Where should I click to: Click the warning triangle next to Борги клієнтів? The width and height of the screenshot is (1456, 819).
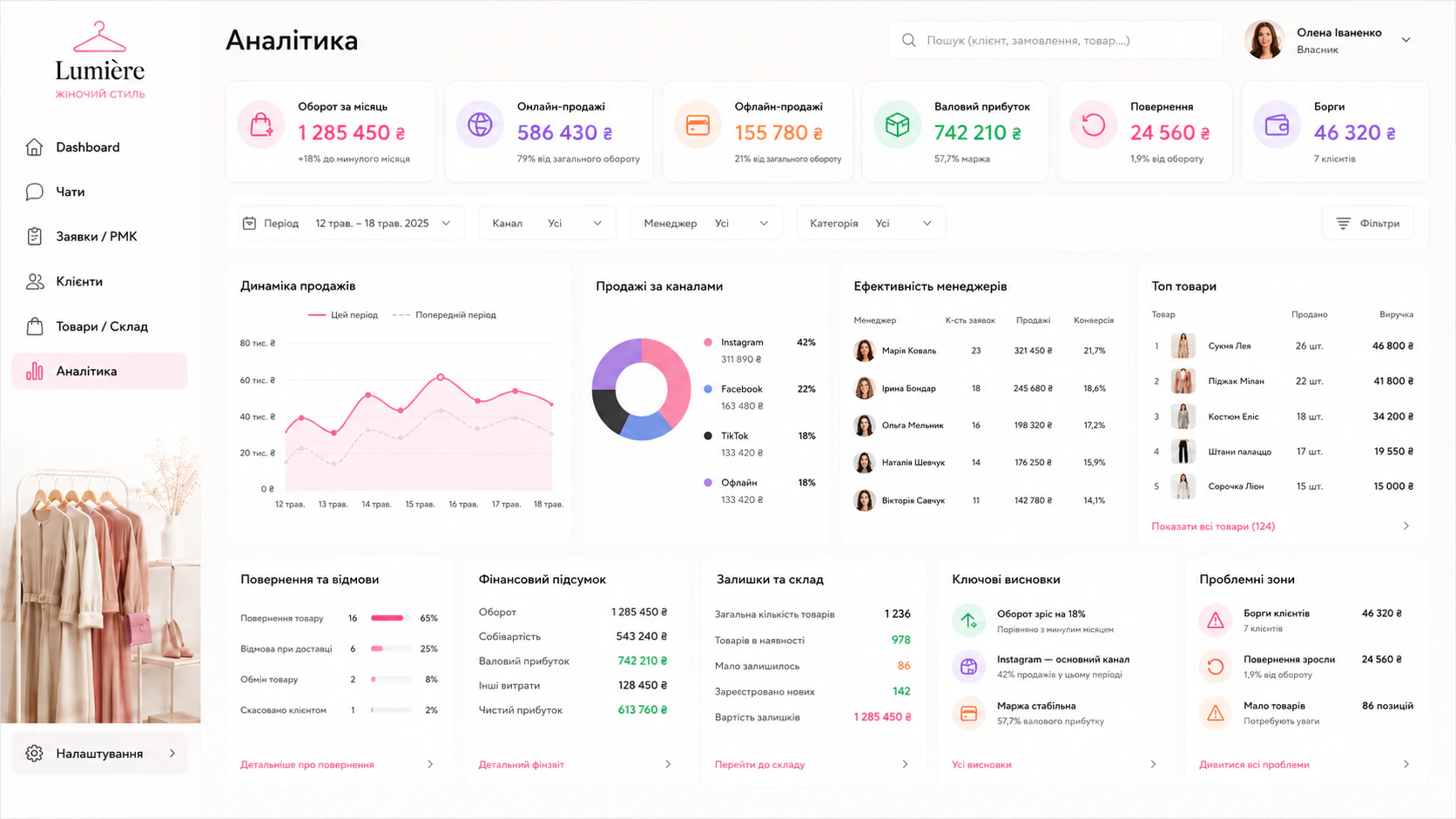(x=1216, y=621)
